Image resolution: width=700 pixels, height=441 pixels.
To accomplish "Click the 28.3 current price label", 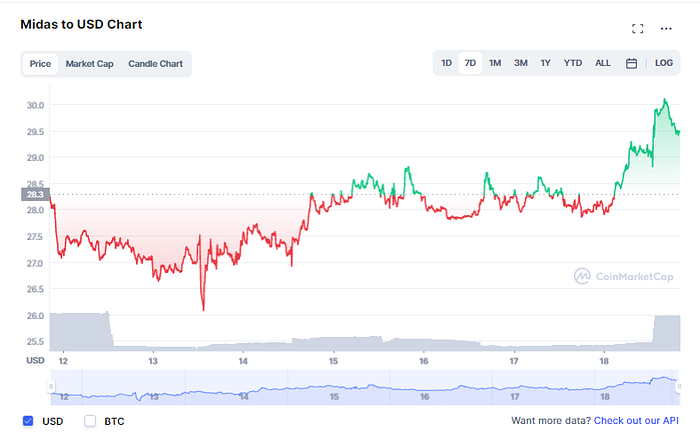I will click(35, 194).
